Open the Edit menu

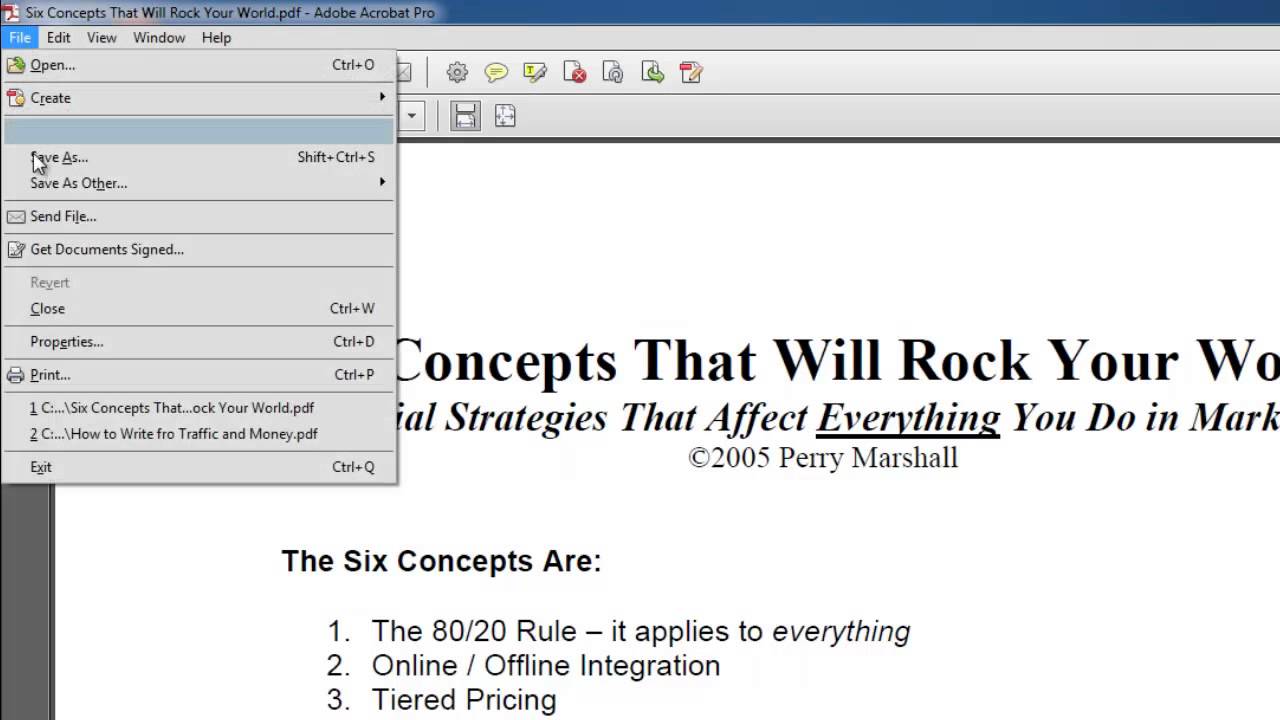[x=58, y=37]
